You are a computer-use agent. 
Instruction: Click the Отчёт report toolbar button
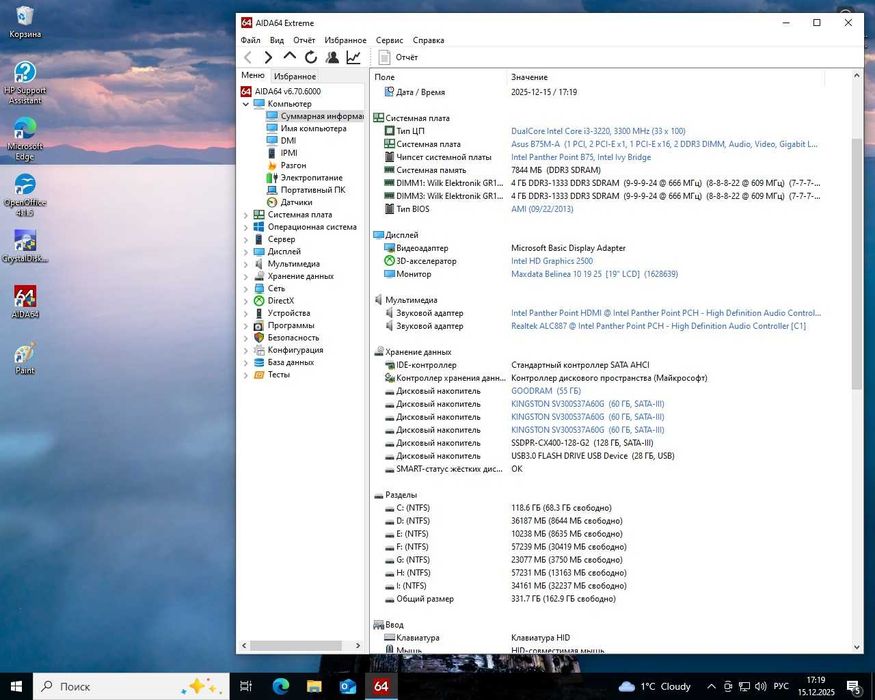click(x=398, y=57)
